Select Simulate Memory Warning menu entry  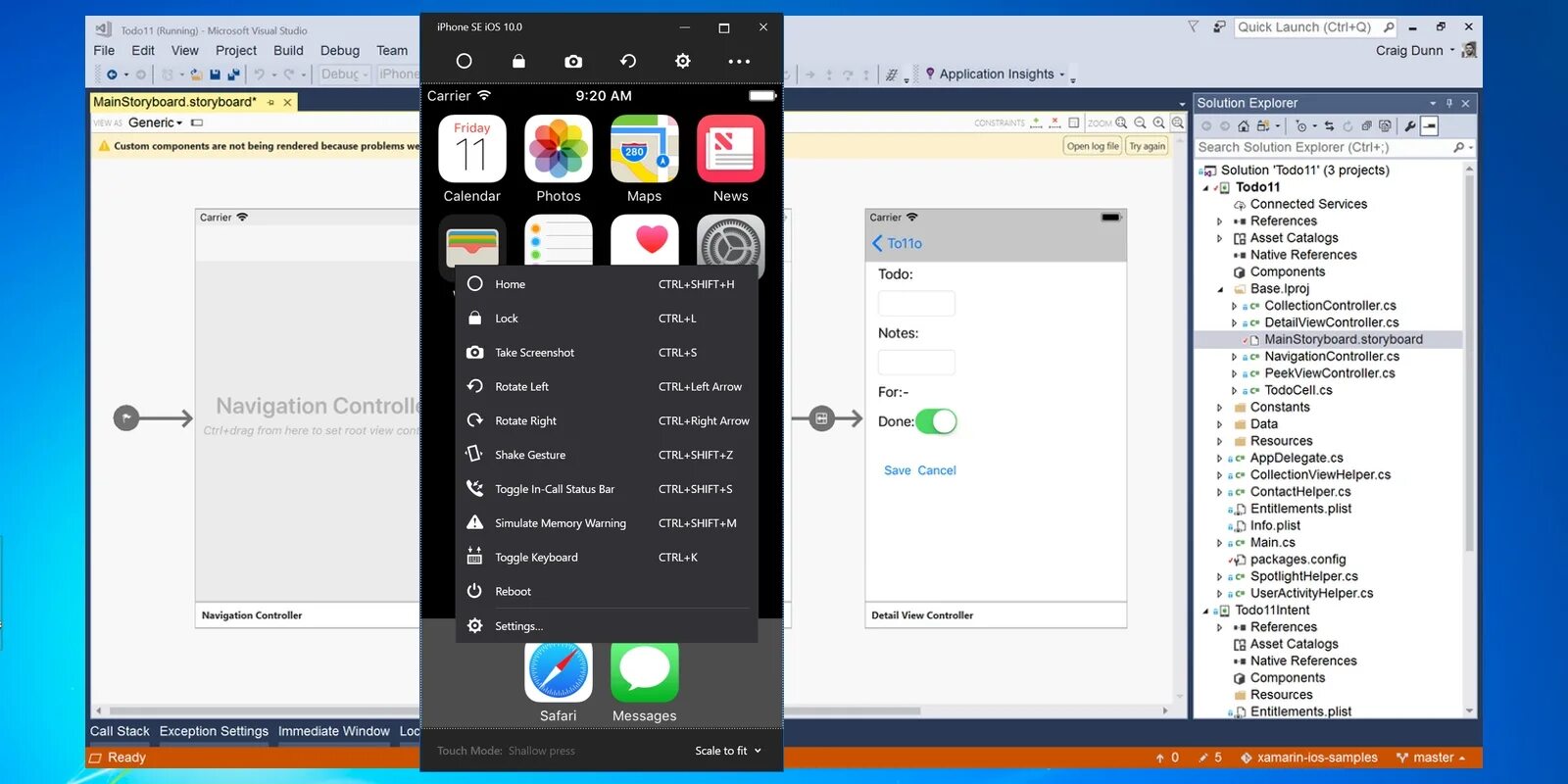(x=608, y=523)
